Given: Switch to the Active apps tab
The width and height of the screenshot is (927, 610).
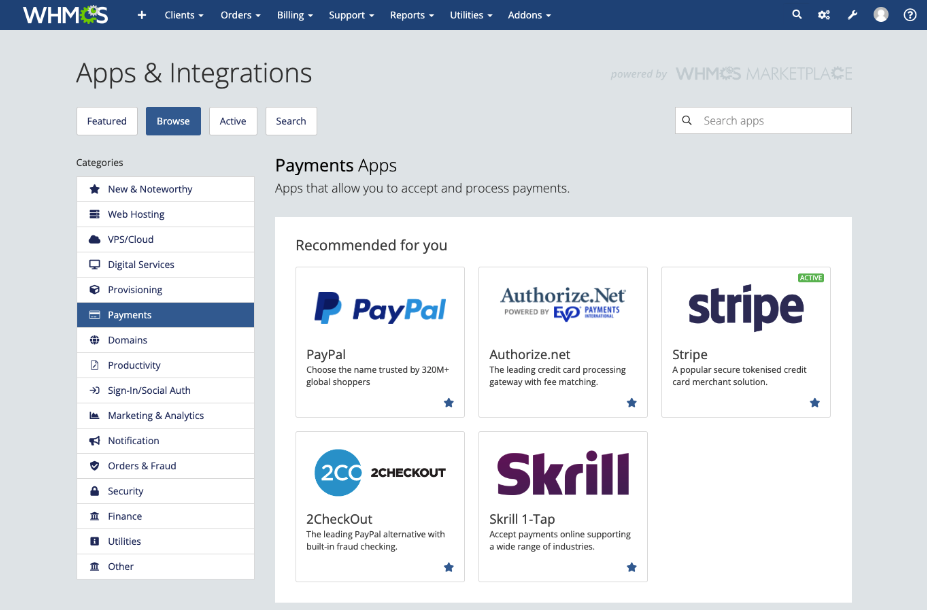Looking at the screenshot, I should pyautogui.click(x=233, y=121).
